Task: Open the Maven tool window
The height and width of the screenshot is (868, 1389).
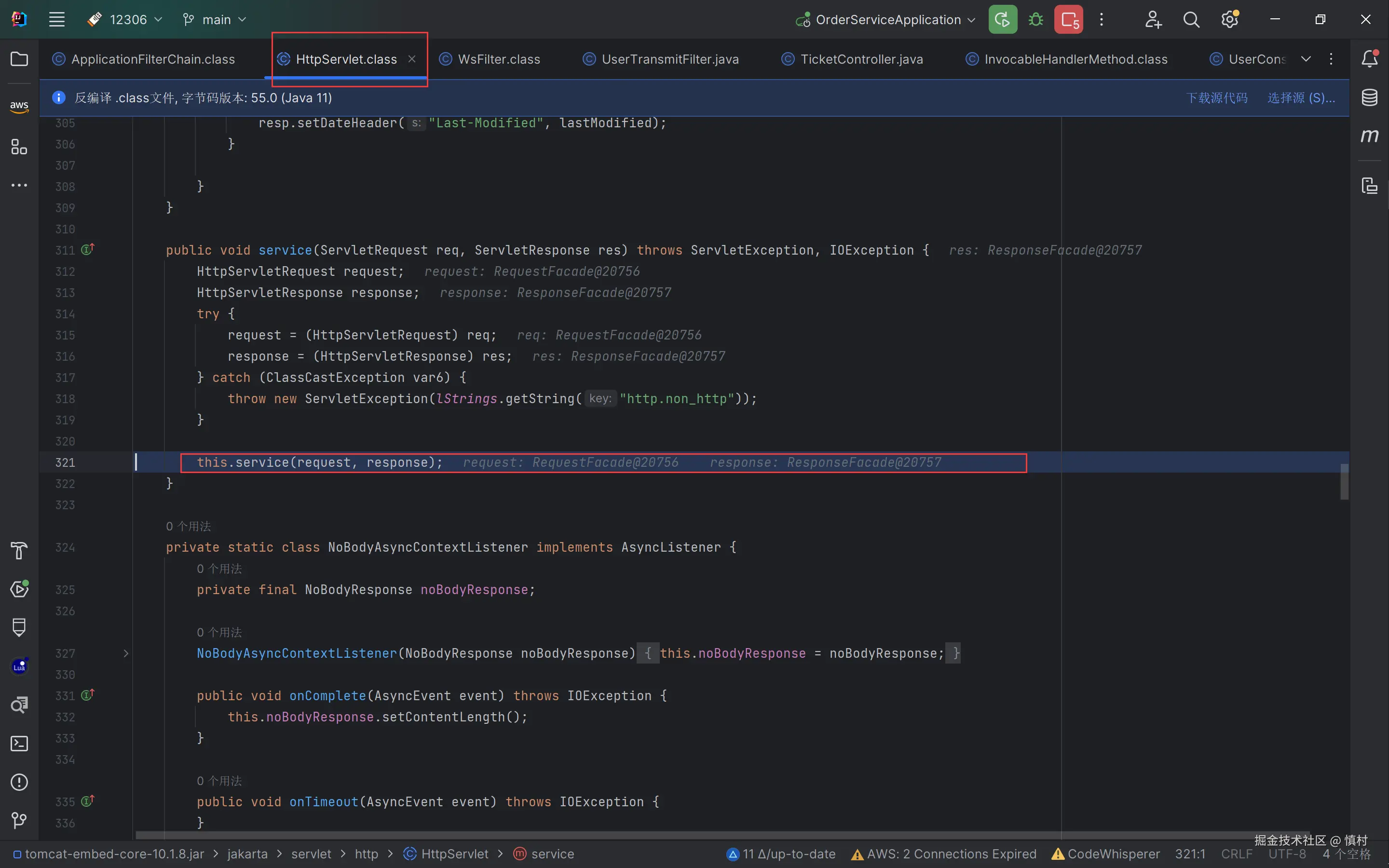Action: (x=1370, y=136)
